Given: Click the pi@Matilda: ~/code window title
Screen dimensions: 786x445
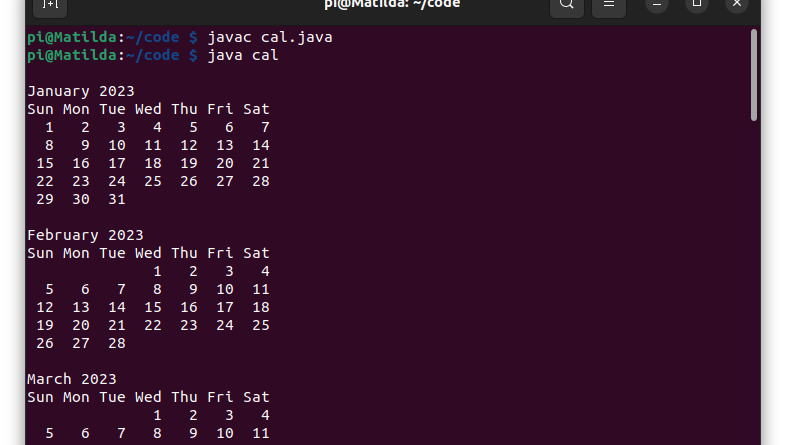Looking at the screenshot, I should point(392,4).
